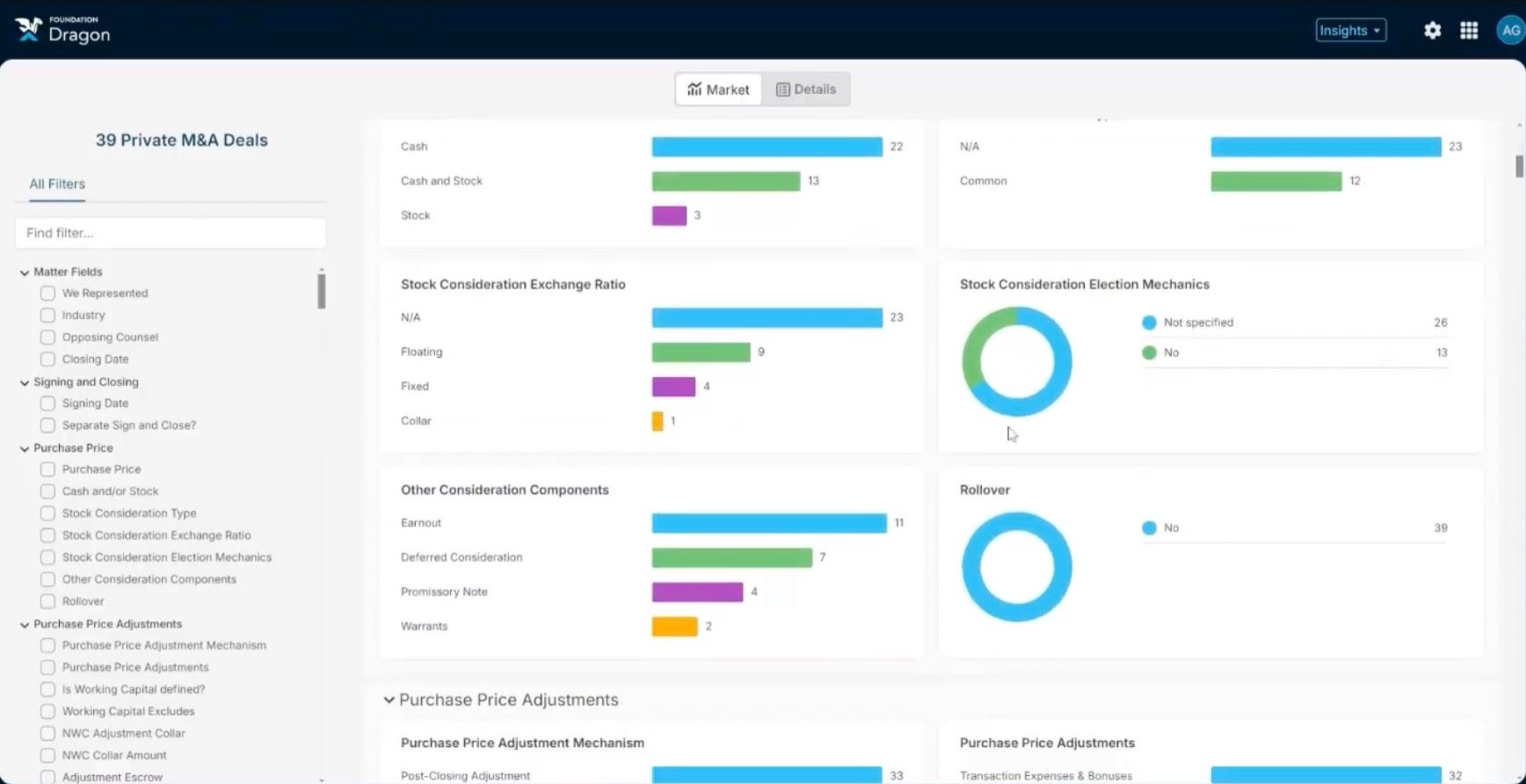Select the All Filters tab
1526x784 pixels.
click(x=57, y=184)
